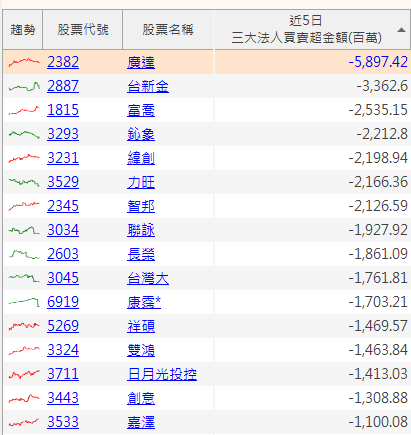Viewport: 411px width, 435px height.
Task: Open stock code 5269 link
Action: [x=63, y=326]
